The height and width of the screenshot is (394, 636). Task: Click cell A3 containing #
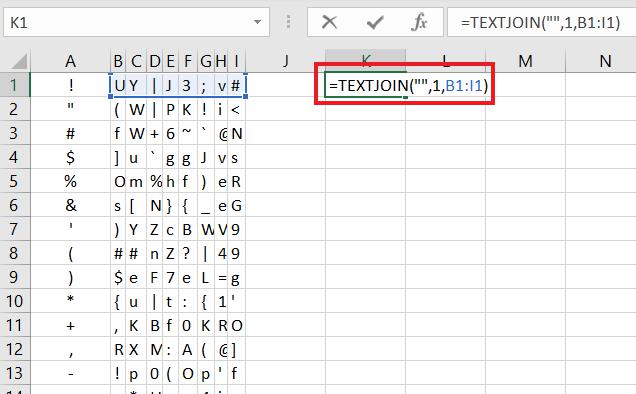(70, 133)
